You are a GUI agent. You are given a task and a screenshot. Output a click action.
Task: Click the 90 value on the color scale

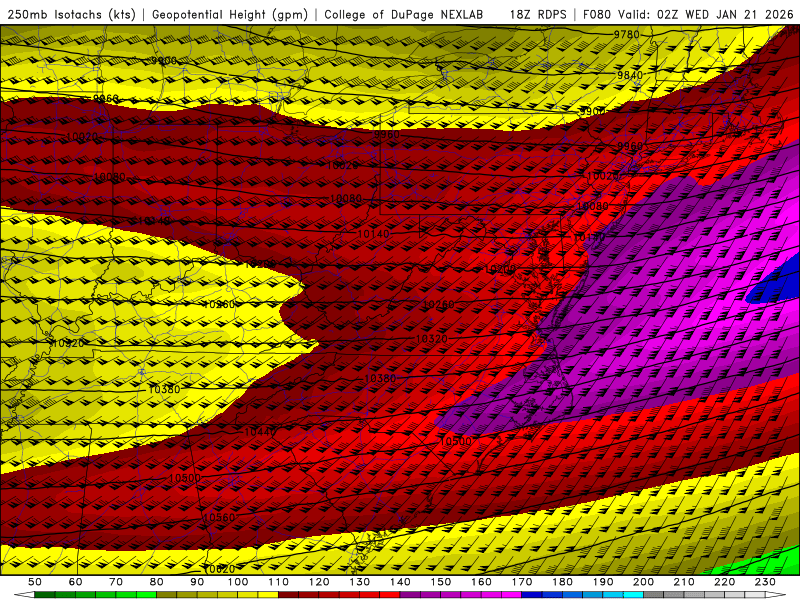click(x=197, y=582)
